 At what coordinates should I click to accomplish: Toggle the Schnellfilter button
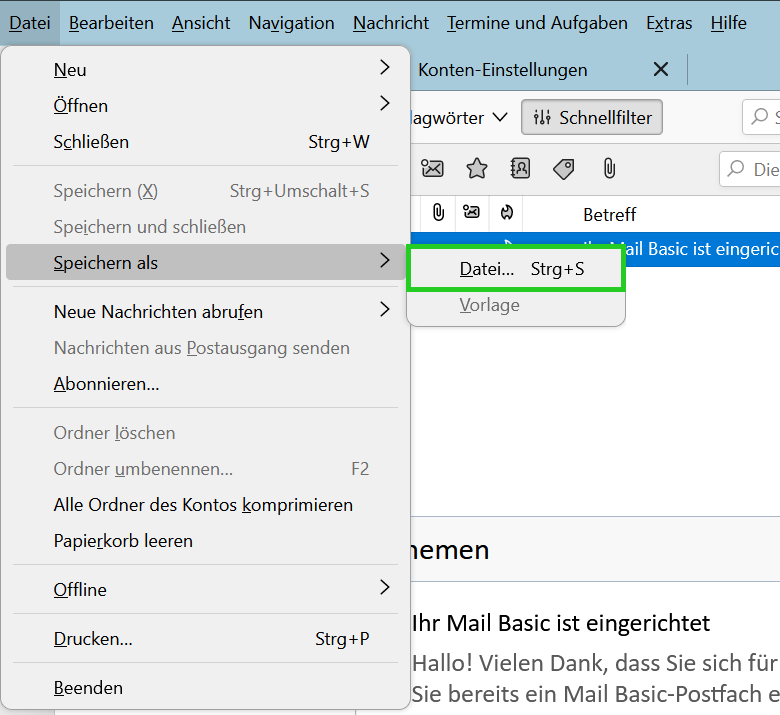pos(591,117)
